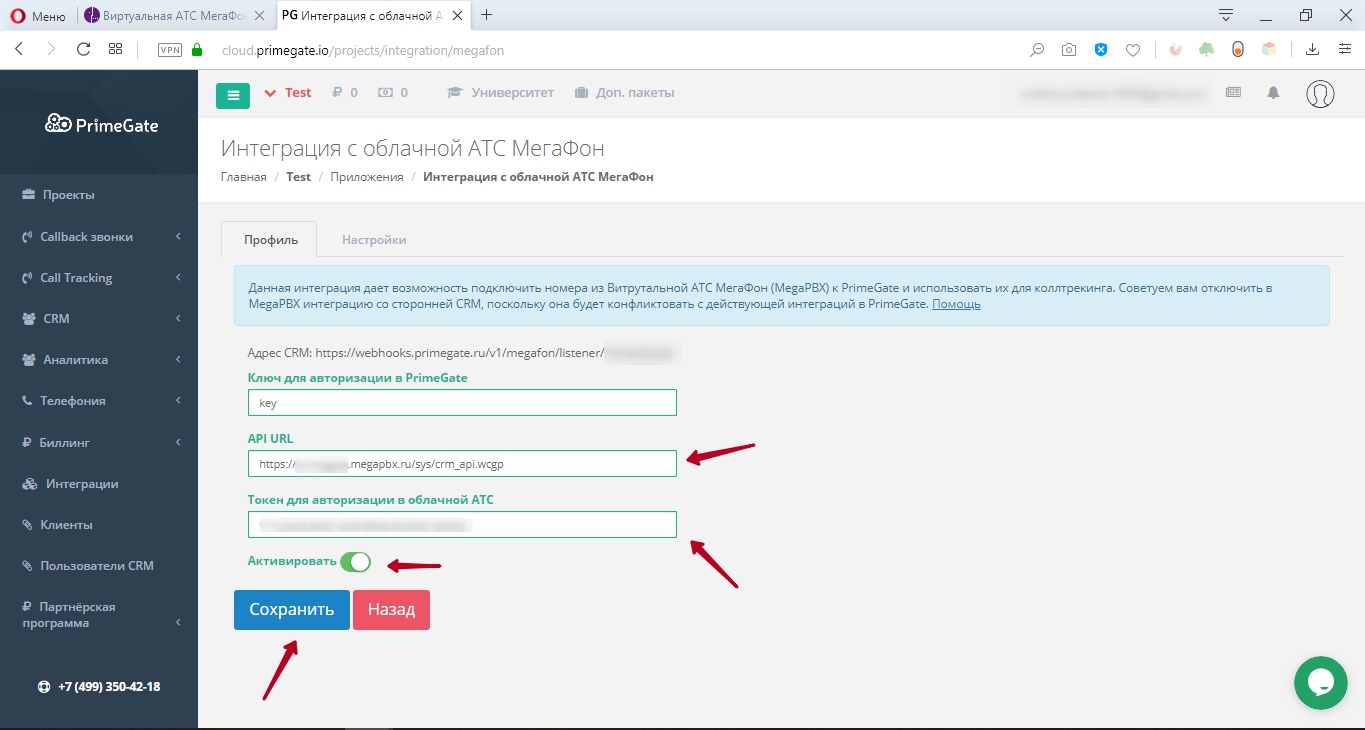Open browser downloads panel
Image resolution: width=1365 pixels, height=730 pixels.
(1313, 49)
